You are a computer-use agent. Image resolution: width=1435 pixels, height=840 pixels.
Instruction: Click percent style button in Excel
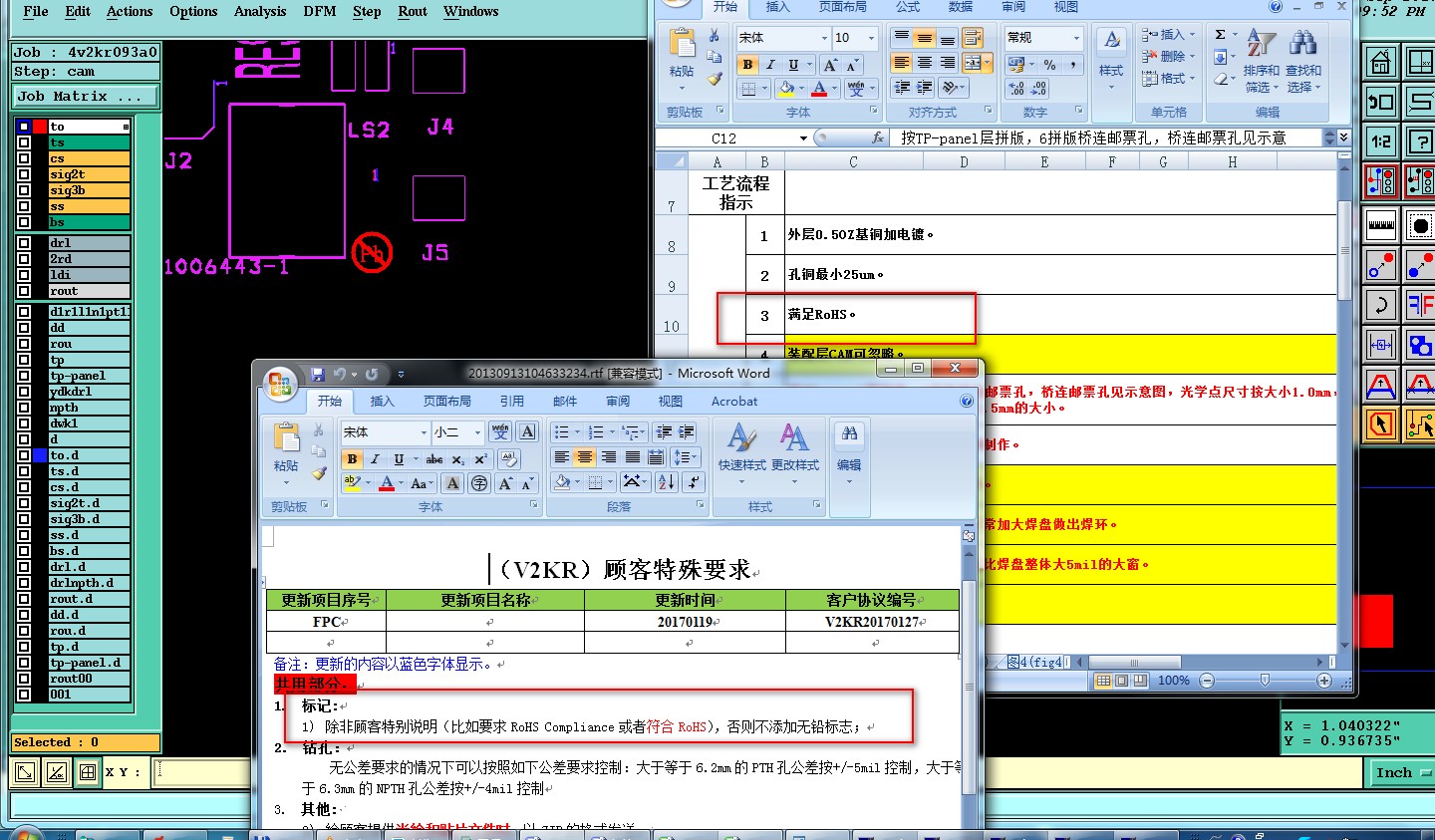tap(1049, 64)
